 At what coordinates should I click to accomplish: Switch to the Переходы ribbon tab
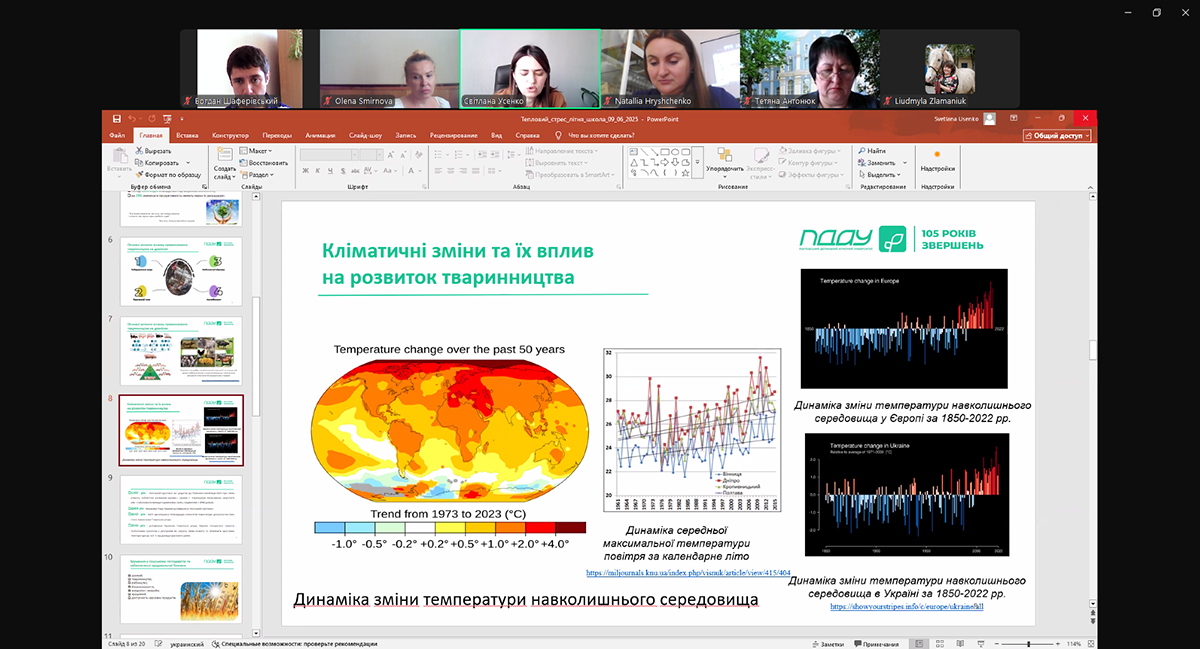[277, 135]
